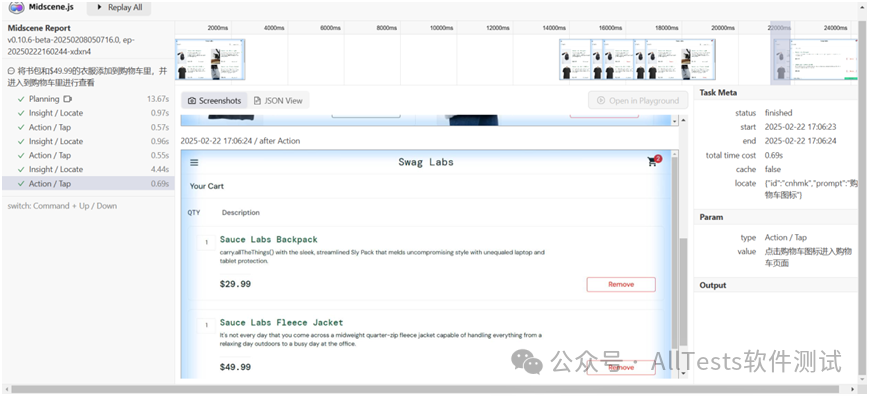Click the Param section header
This screenshot has height=396, width=869.
point(711,217)
